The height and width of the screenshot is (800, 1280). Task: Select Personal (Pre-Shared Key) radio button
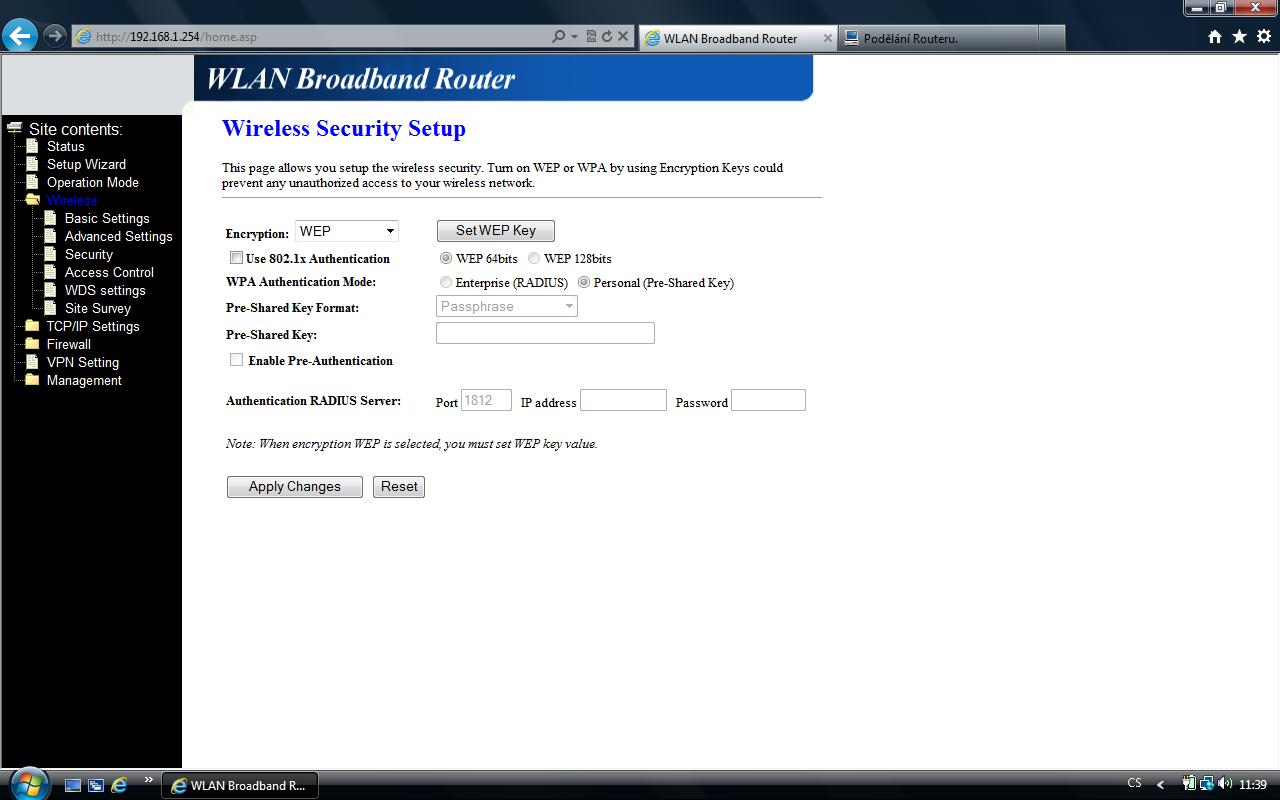(x=584, y=282)
